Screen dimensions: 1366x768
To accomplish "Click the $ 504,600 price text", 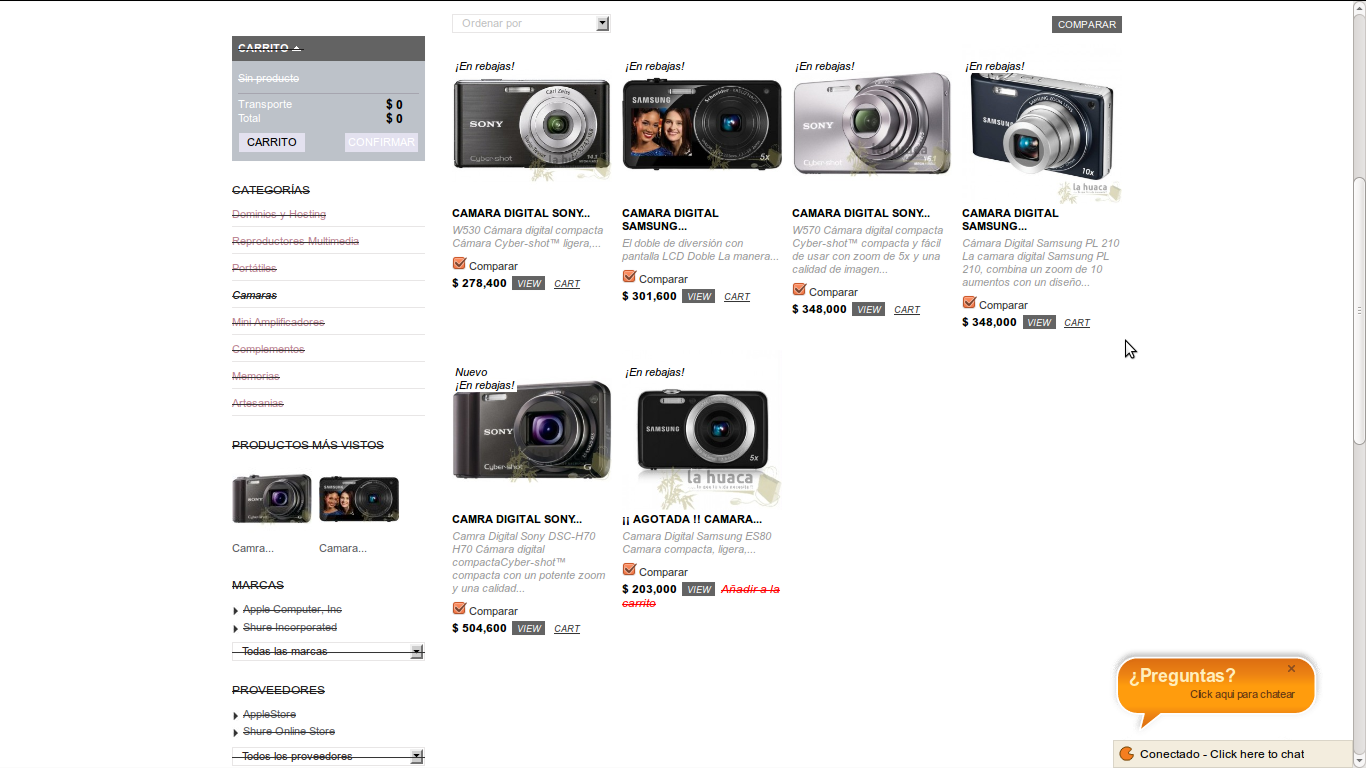I will tap(479, 629).
